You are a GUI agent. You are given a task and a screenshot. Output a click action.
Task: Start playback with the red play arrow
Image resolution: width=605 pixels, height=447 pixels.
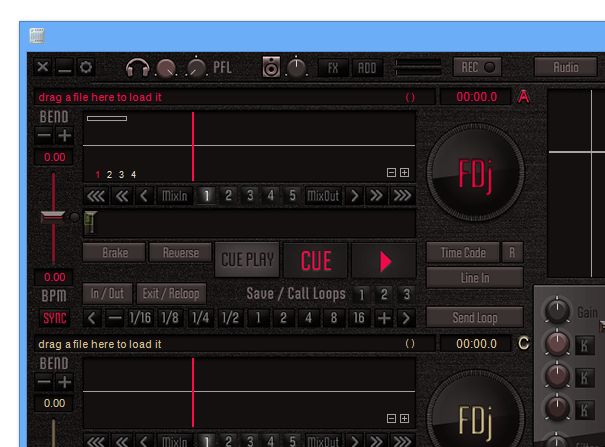[x=384, y=261]
